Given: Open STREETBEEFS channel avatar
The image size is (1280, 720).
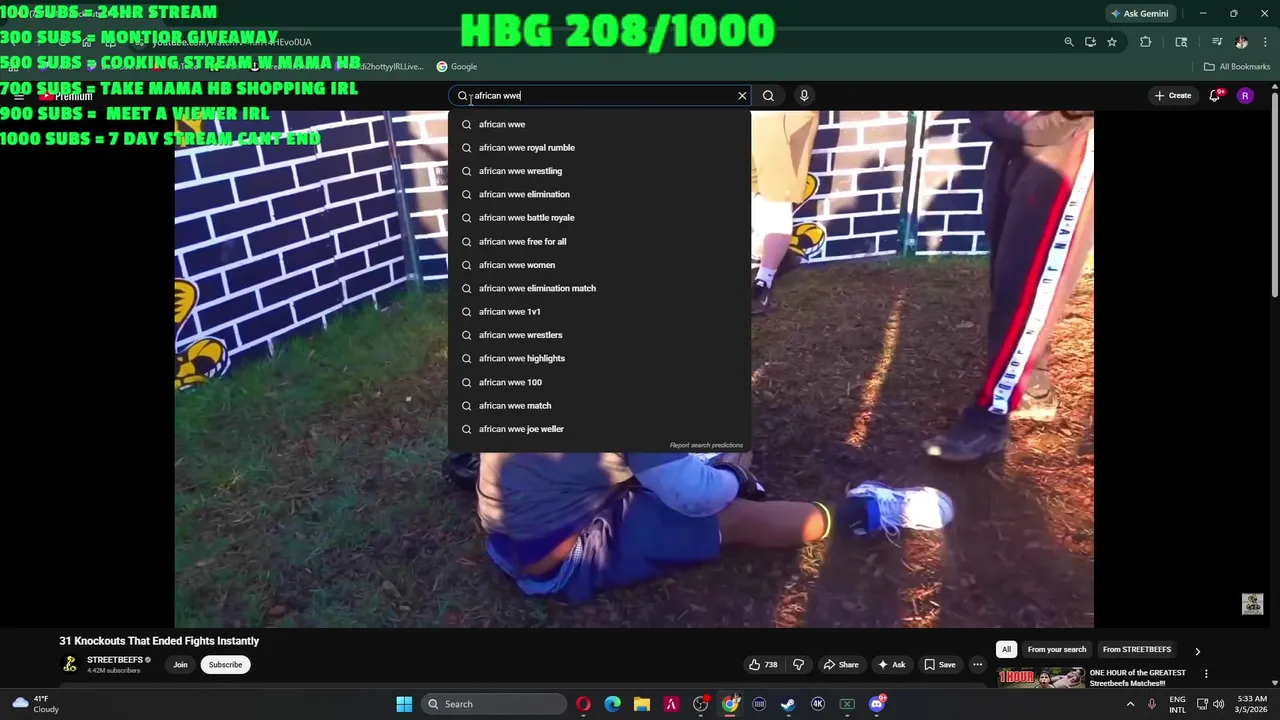Looking at the screenshot, I should (70, 664).
